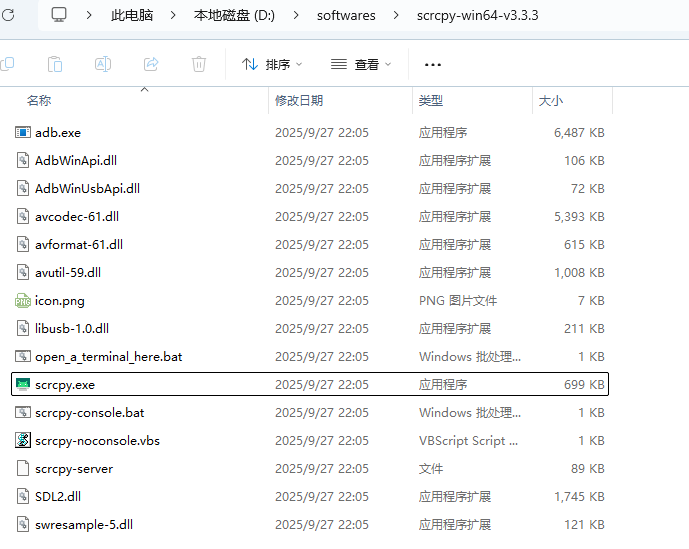689x549 pixels.
Task: Select the avformat-61.dll file name
Action: (x=79, y=245)
